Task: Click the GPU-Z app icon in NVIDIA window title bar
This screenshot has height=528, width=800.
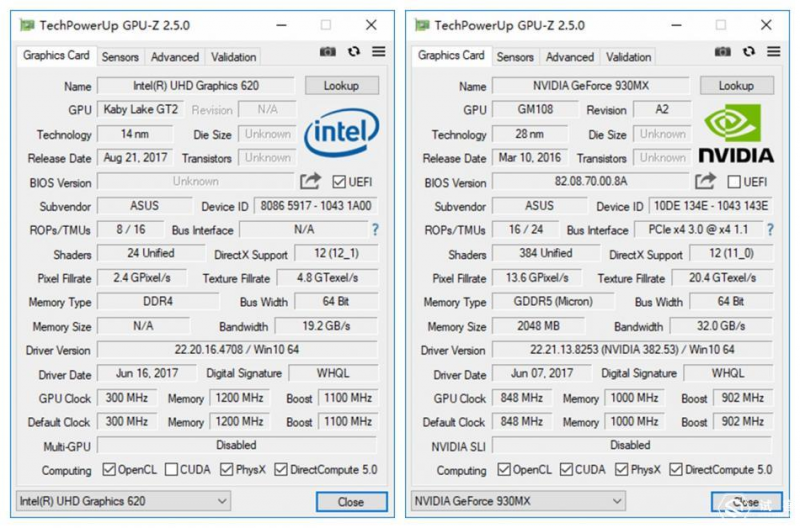Action: 422,25
